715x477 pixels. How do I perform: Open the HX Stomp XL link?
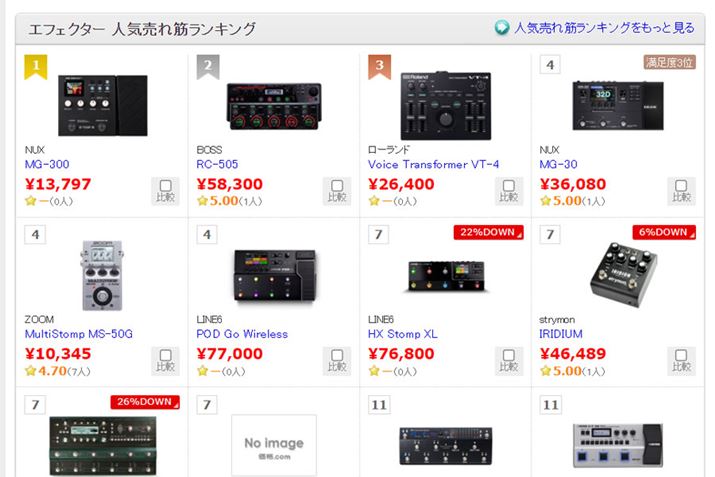[403, 334]
